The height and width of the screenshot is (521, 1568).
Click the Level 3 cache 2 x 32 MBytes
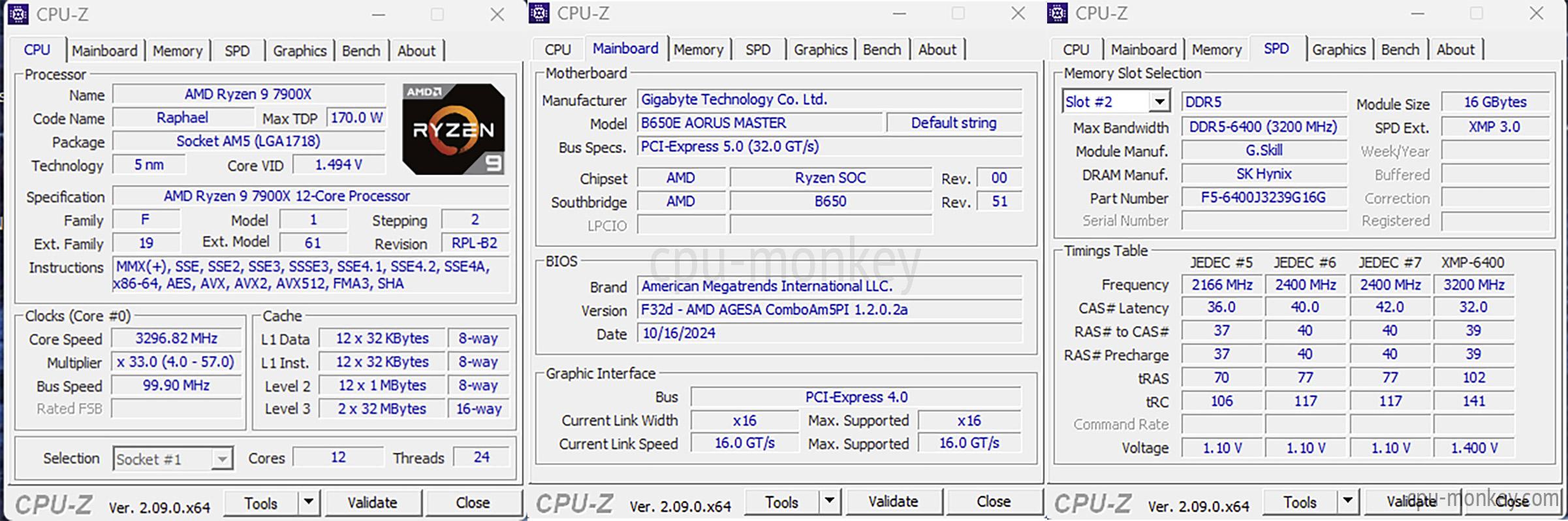(x=382, y=409)
